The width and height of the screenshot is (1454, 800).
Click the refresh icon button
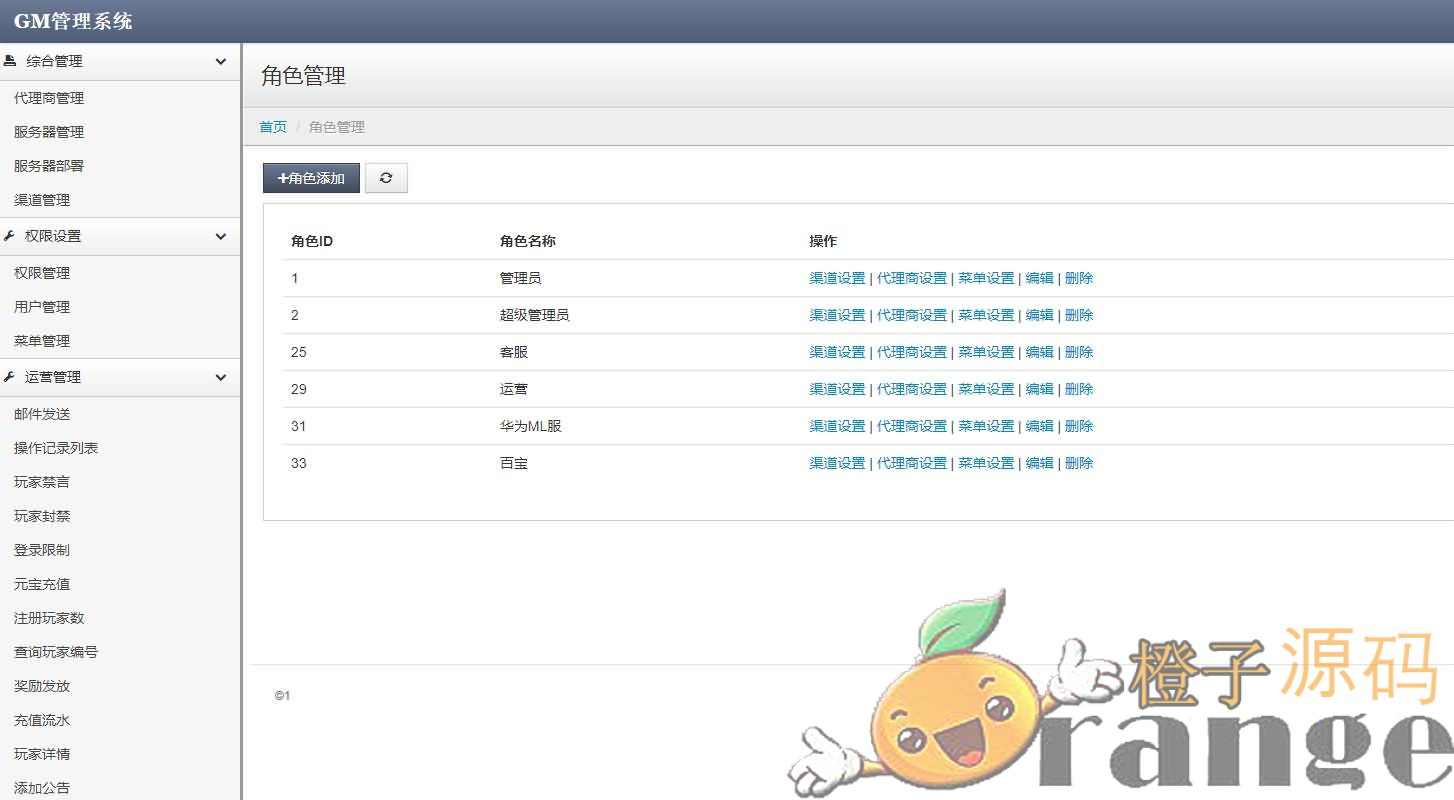coord(386,178)
